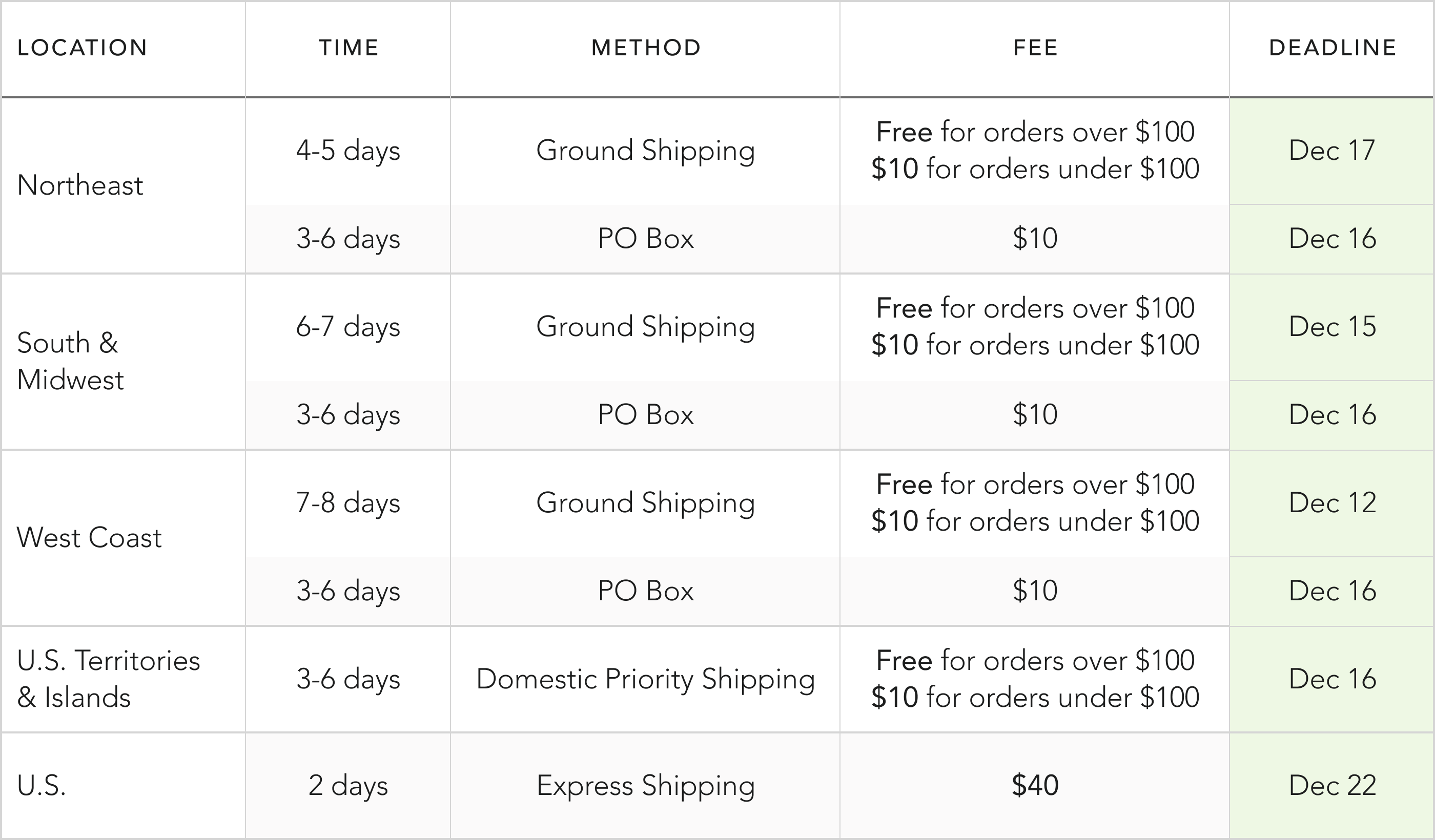Screen dimensions: 1435x840
Task: Select the METHOD column header
Action: point(646,48)
